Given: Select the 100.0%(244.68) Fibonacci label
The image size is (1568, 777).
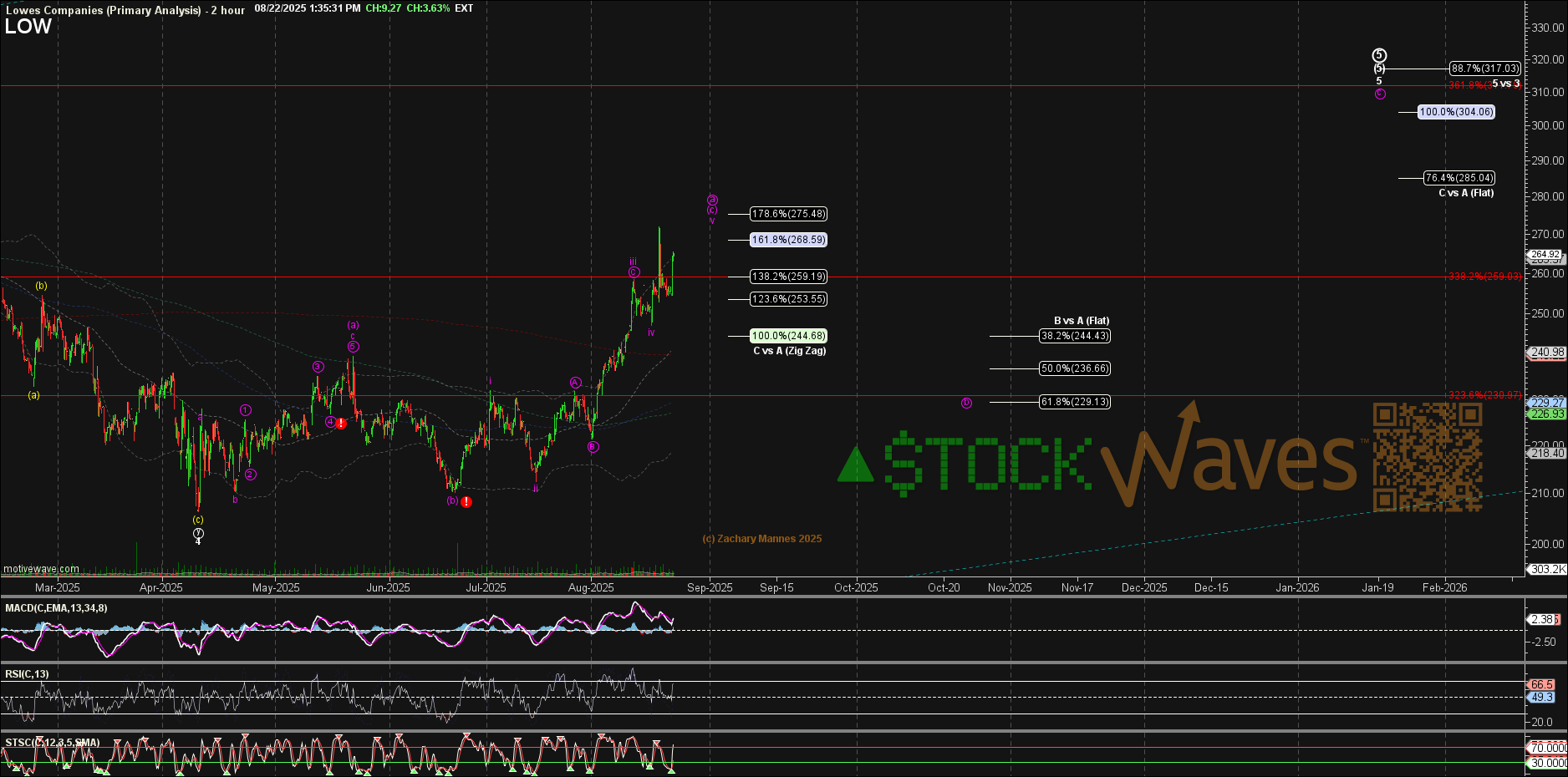Looking at the screenshot, I should pos(789,336).
